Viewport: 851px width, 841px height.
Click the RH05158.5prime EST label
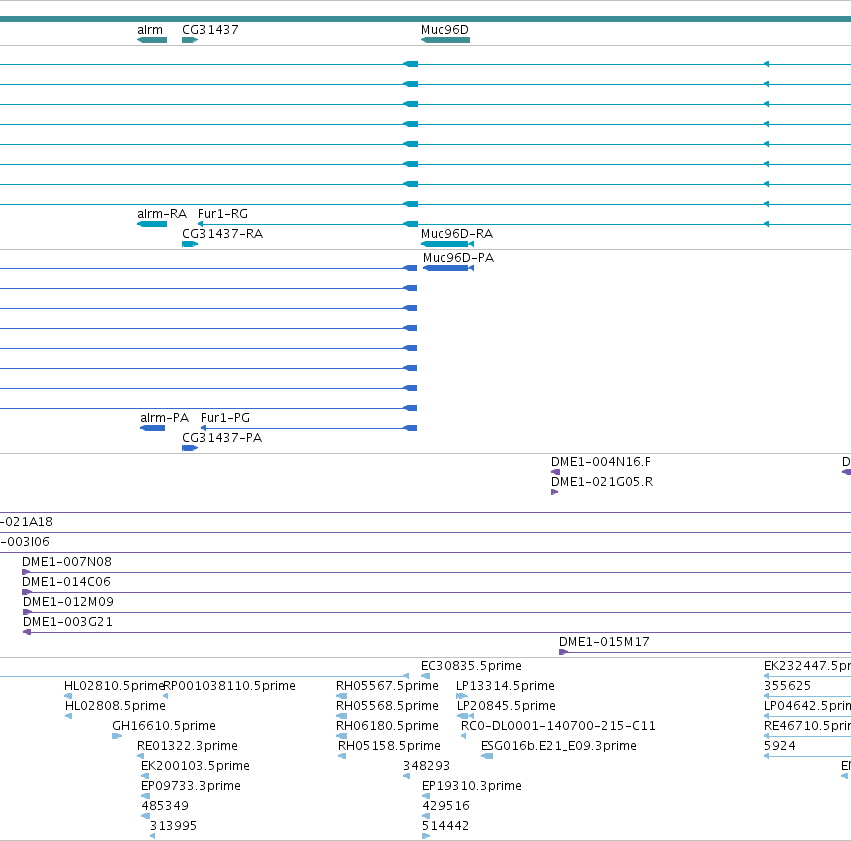tap(389, 747)
